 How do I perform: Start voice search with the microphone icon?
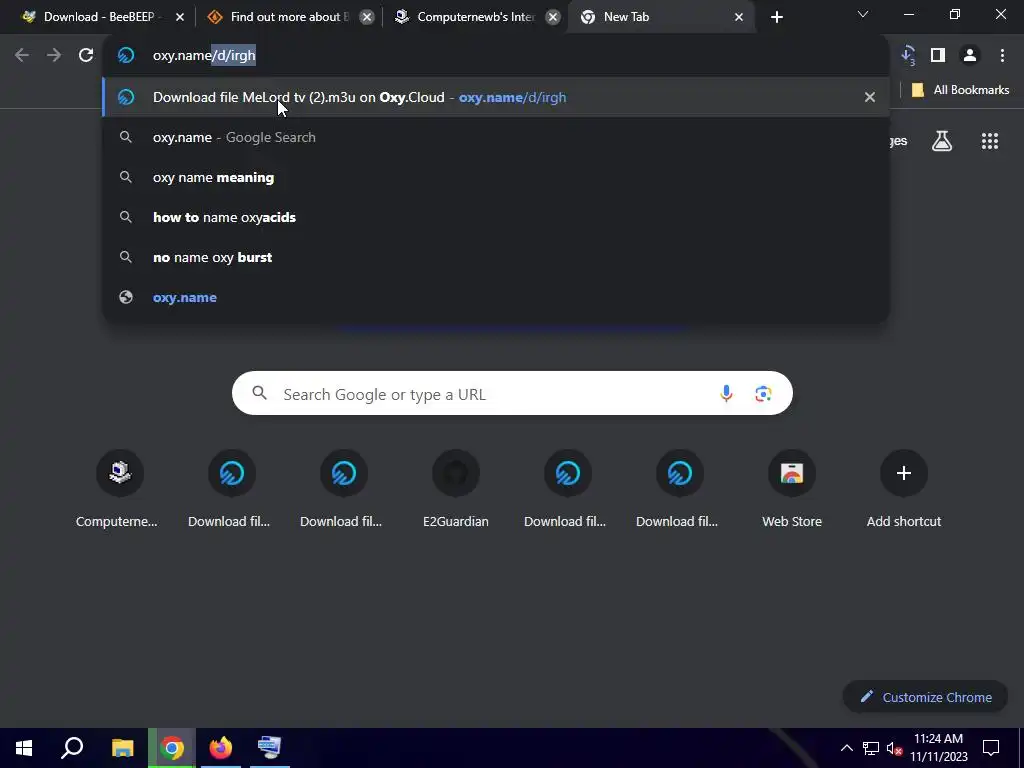pos(726,394)
